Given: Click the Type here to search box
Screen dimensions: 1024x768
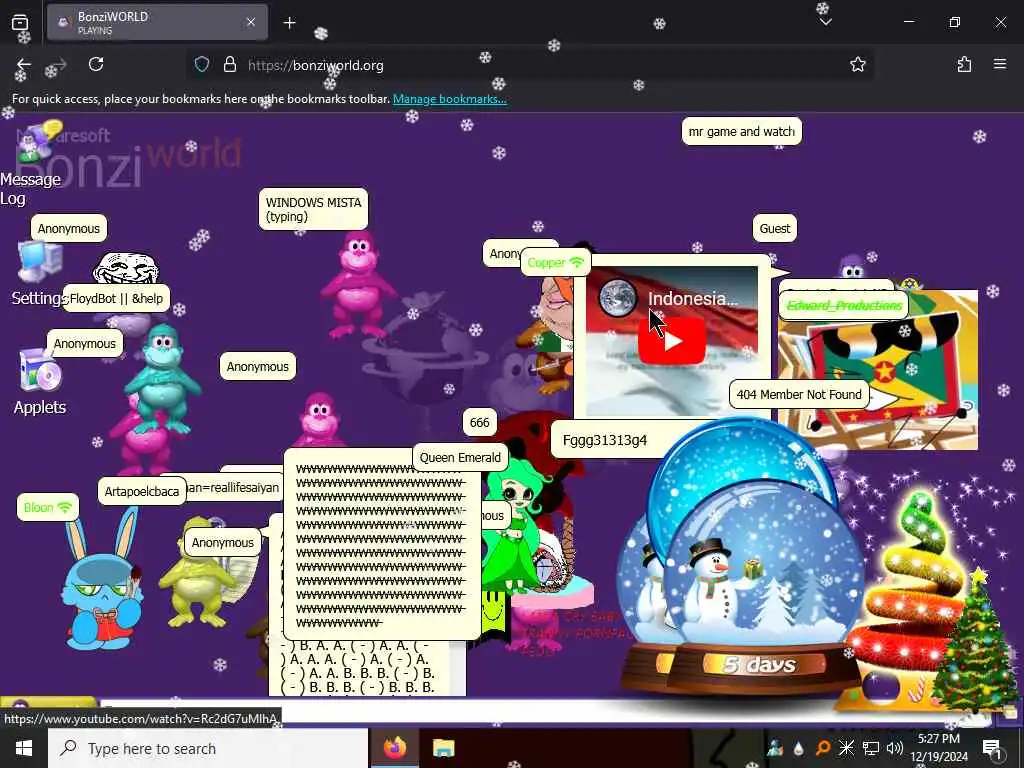Looking at the screenshot, I should (208, 748).
